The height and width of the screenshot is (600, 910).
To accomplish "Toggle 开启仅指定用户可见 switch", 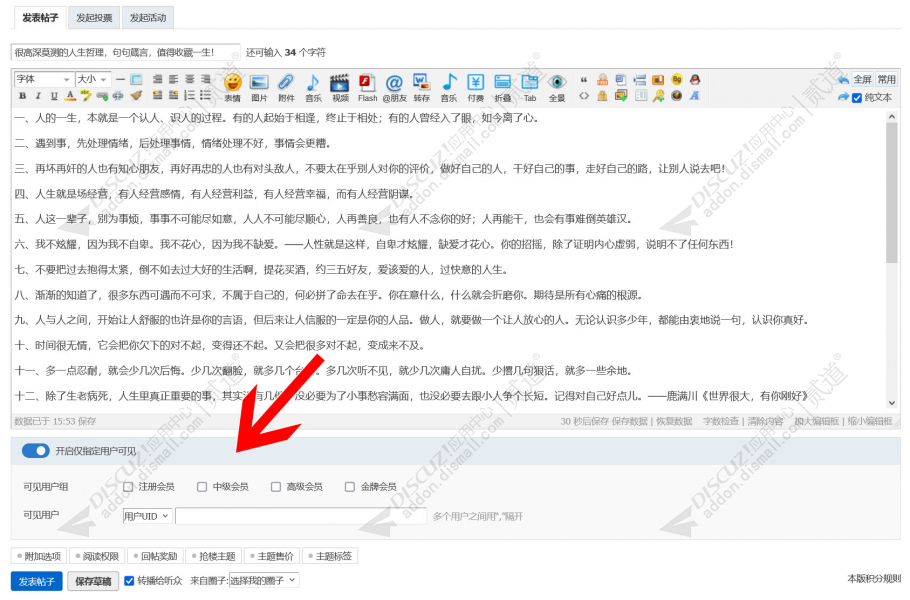I will coord(35,451).
